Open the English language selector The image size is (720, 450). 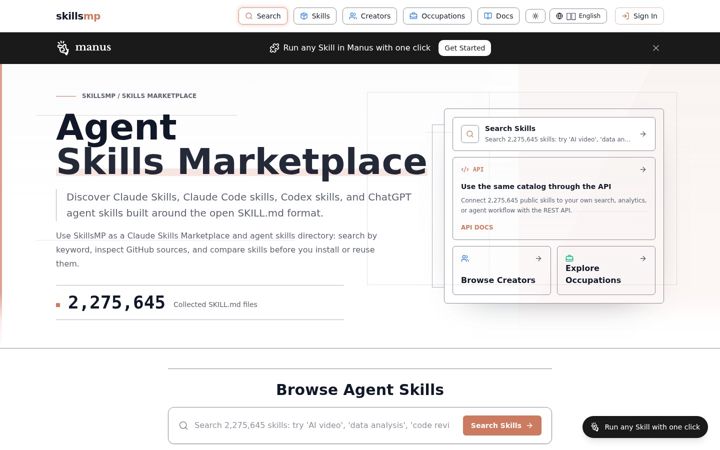click(x=578, y=16)
